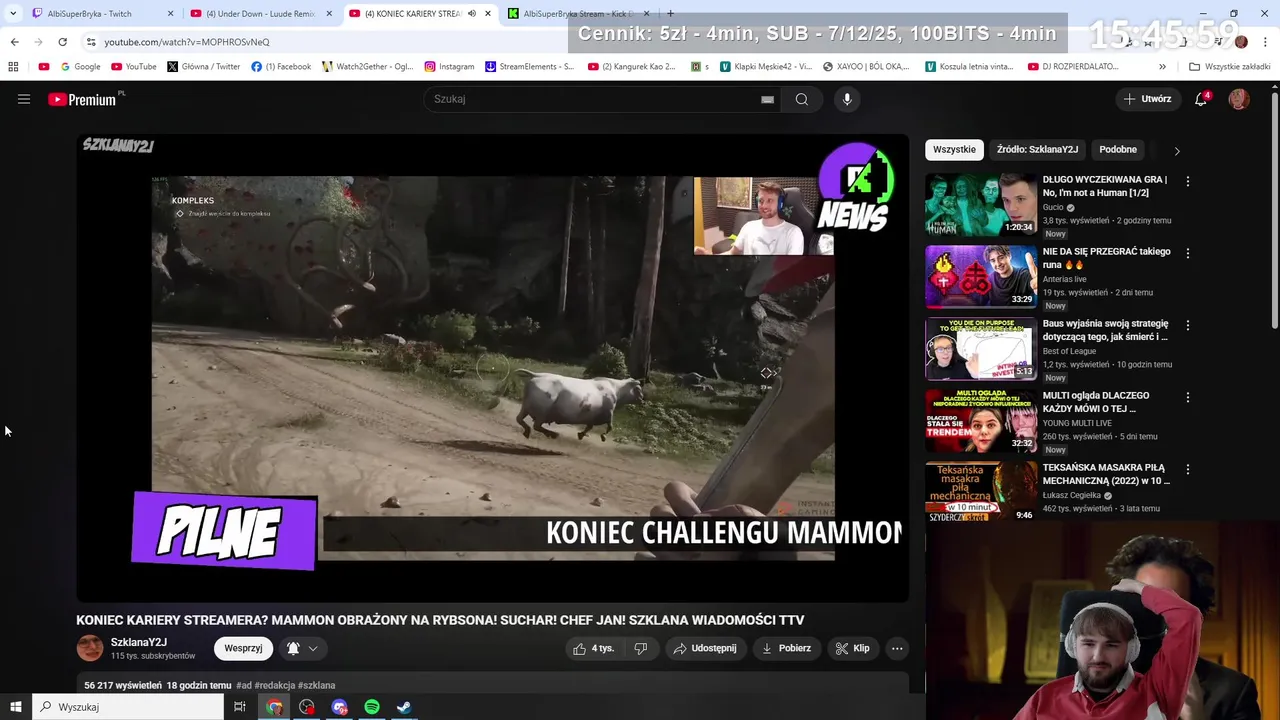The height and width of the screenshot is (720, 1280).
Task: Open the account avatar menu
Action: click(x=1239, y=99)
